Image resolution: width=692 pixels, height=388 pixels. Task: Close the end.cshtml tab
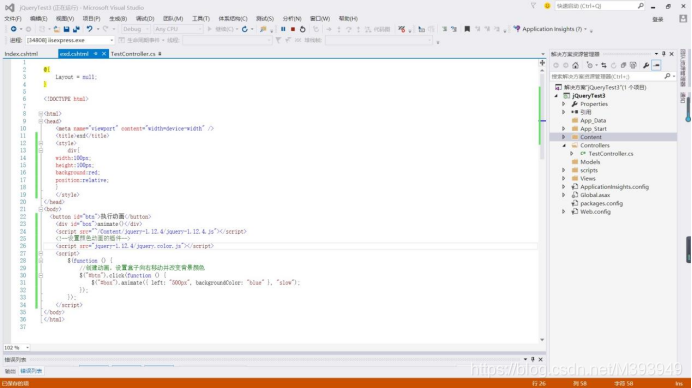pyautogui.click(x=104, y=54)
